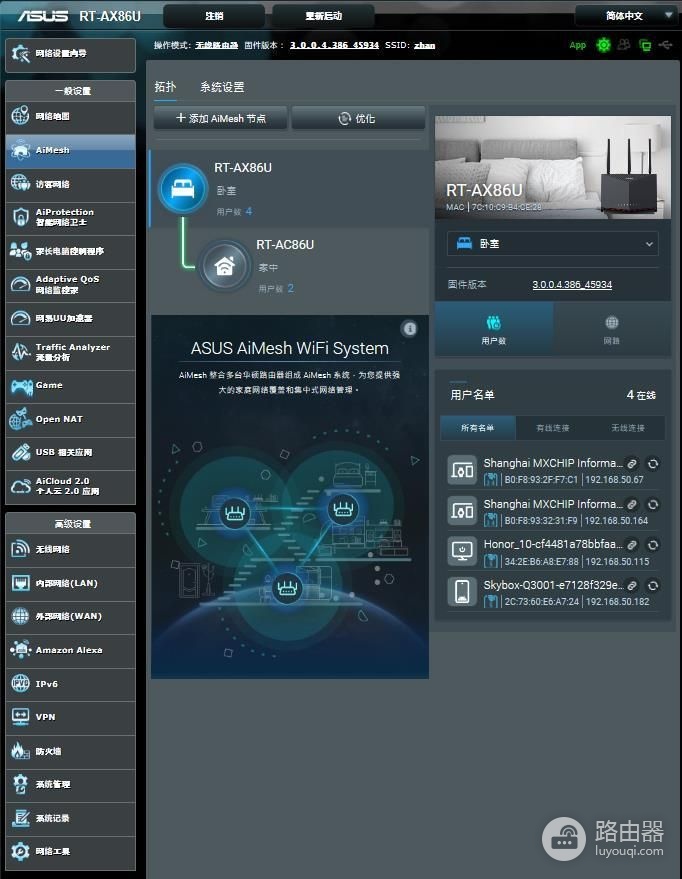Select the 用户数 clients tab
This screenshot has height=879, width=682.
coord(494,330)
